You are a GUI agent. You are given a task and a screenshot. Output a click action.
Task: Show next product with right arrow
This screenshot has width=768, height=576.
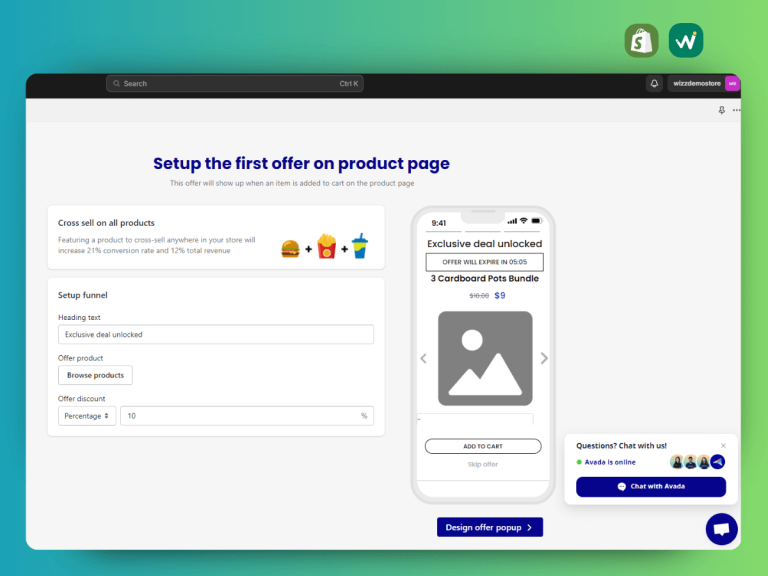(x=544, y=359)
